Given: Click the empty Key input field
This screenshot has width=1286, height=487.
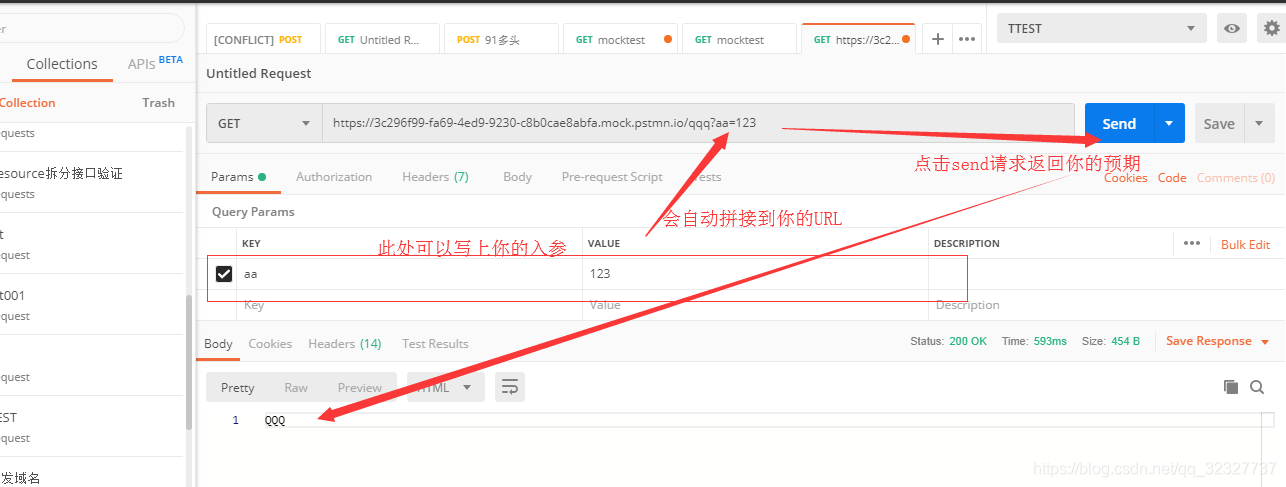Looking at the screenshot, I should (x=409, y=305).
